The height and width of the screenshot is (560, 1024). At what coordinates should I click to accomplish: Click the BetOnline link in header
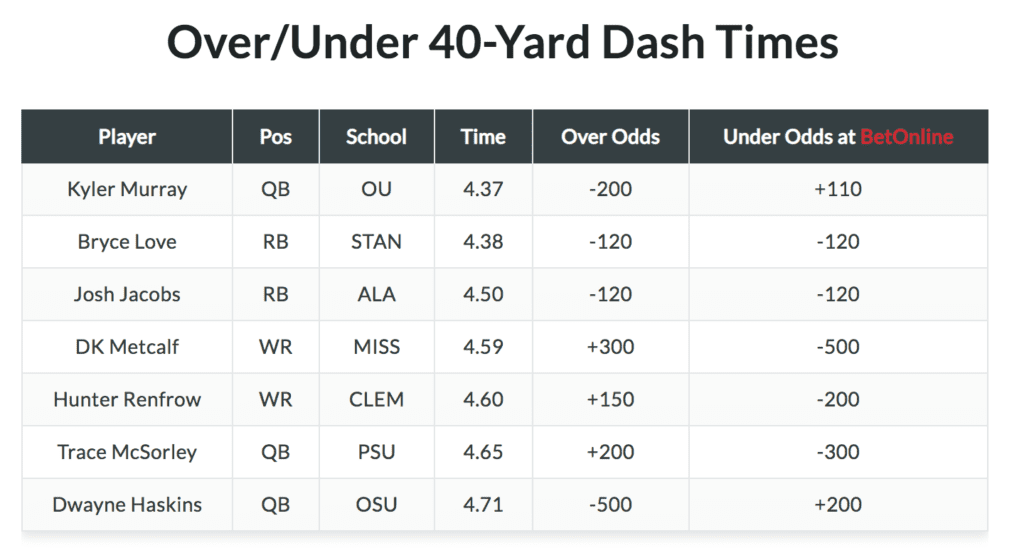907,137
